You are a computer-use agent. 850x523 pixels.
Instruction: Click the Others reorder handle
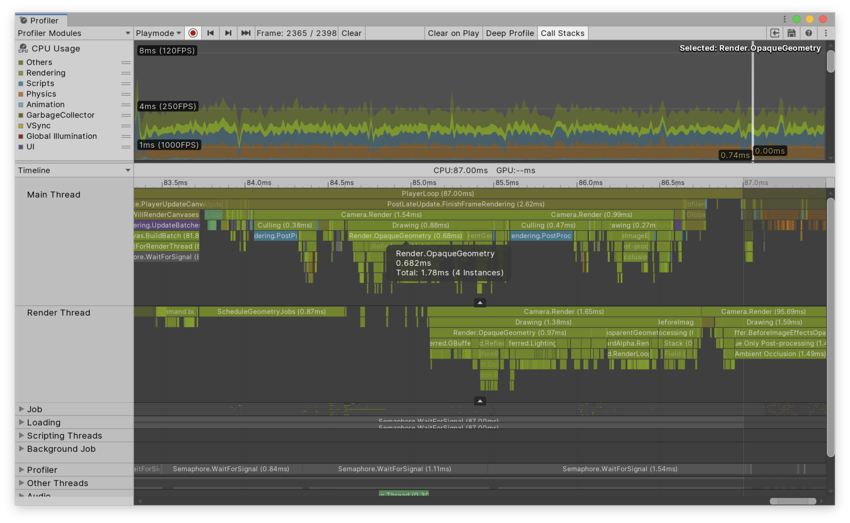point(126,63)
